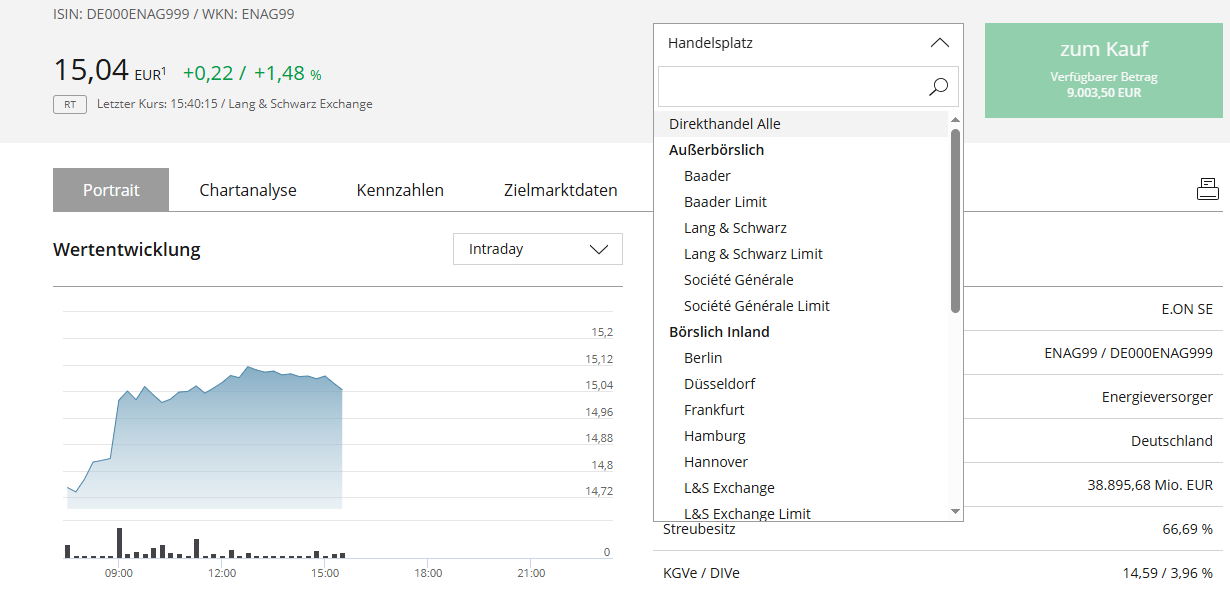Click inside the Handelsplatz search field
This screenshot has width=1230, height=589.
click(790, 87)
